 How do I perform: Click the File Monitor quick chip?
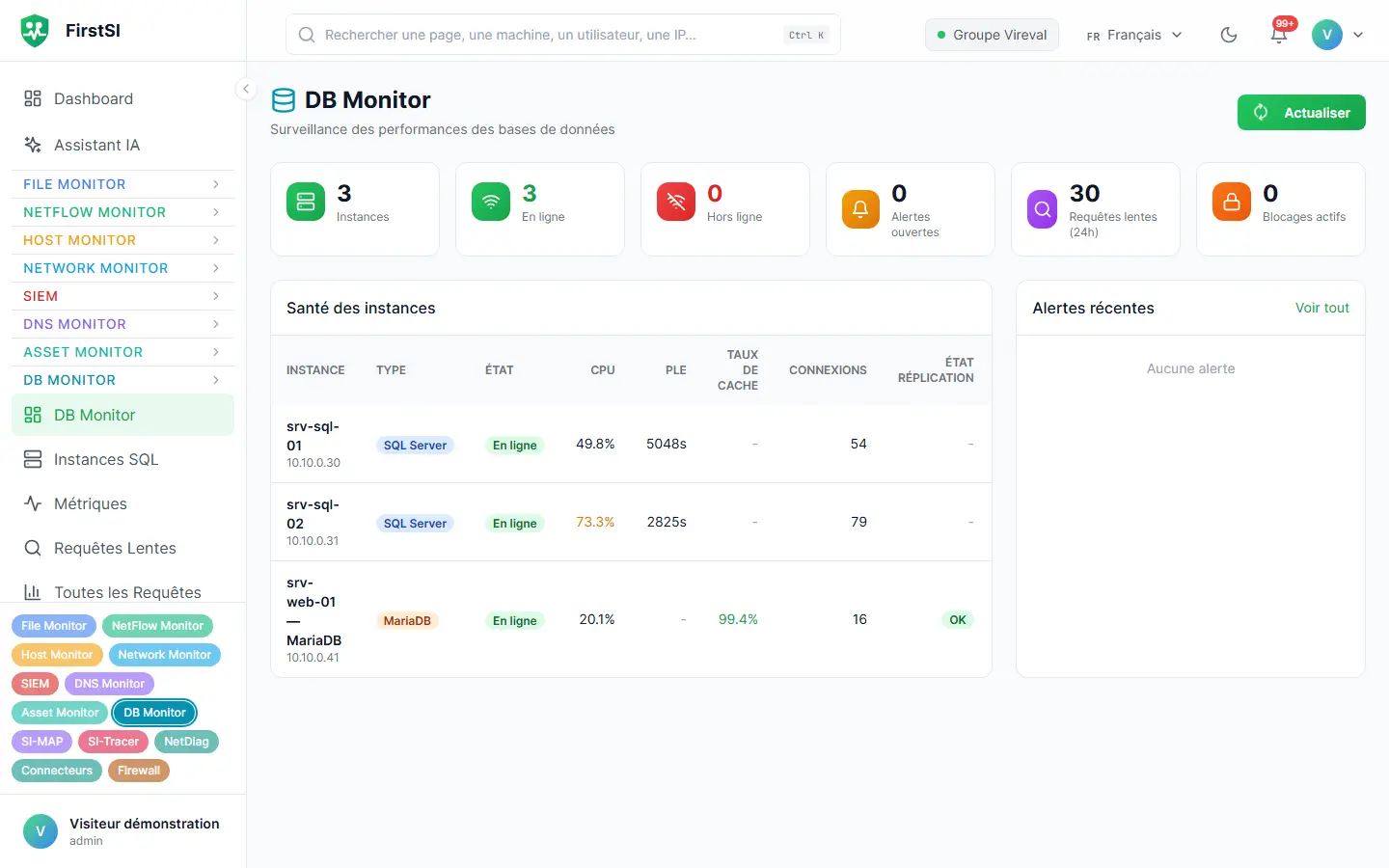[x=54, y=626]
